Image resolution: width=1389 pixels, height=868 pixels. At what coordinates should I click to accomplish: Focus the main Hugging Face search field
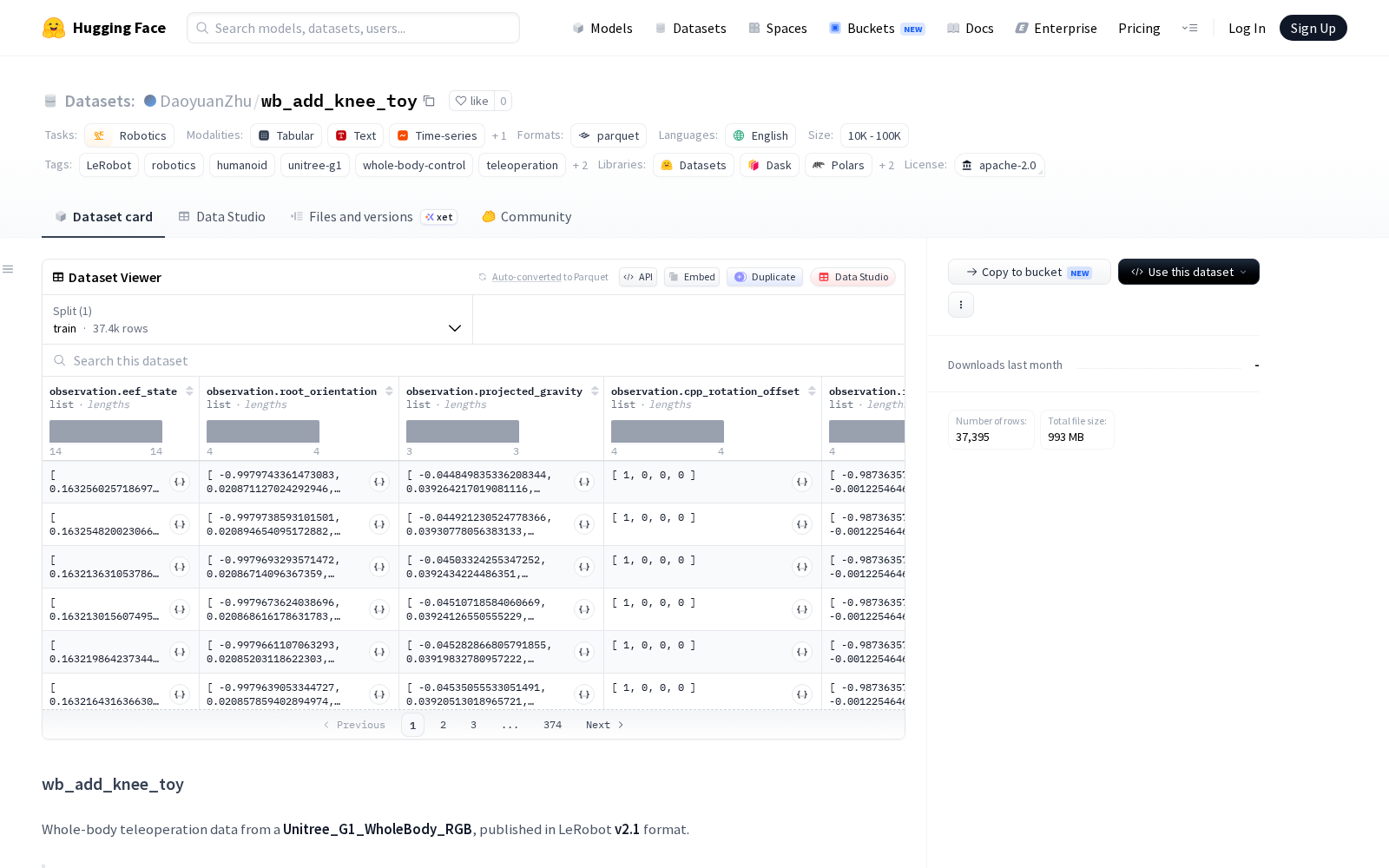pos(353,28)
